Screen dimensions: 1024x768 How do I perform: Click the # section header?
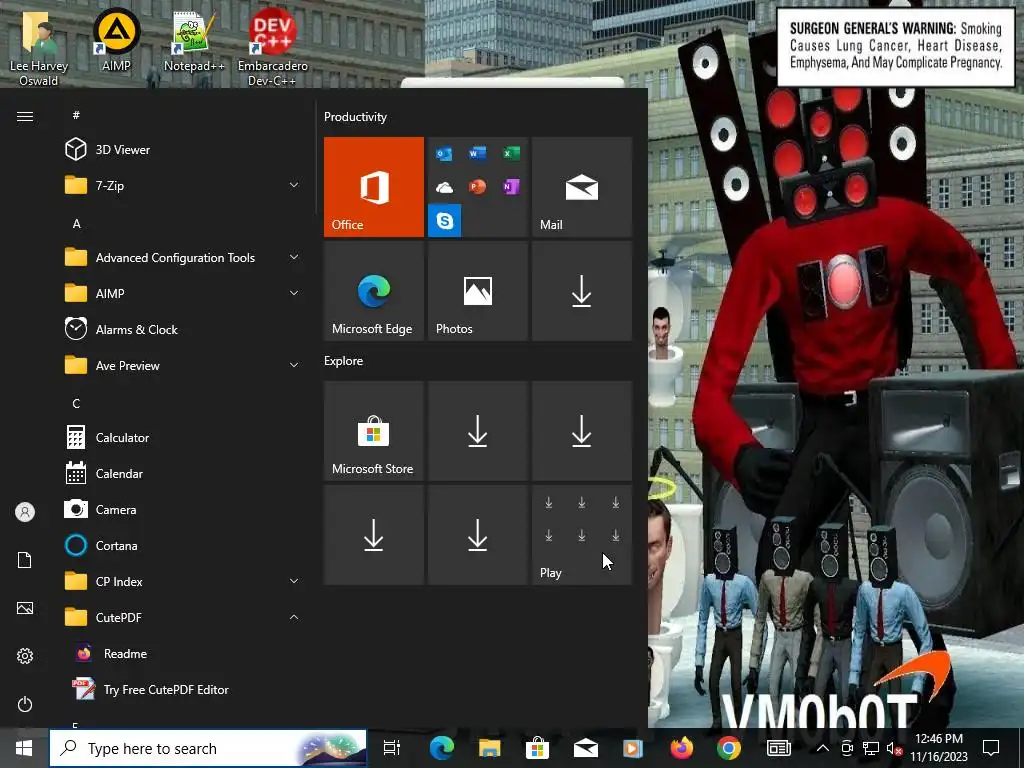pyautogui.click(x=76, y=115)
